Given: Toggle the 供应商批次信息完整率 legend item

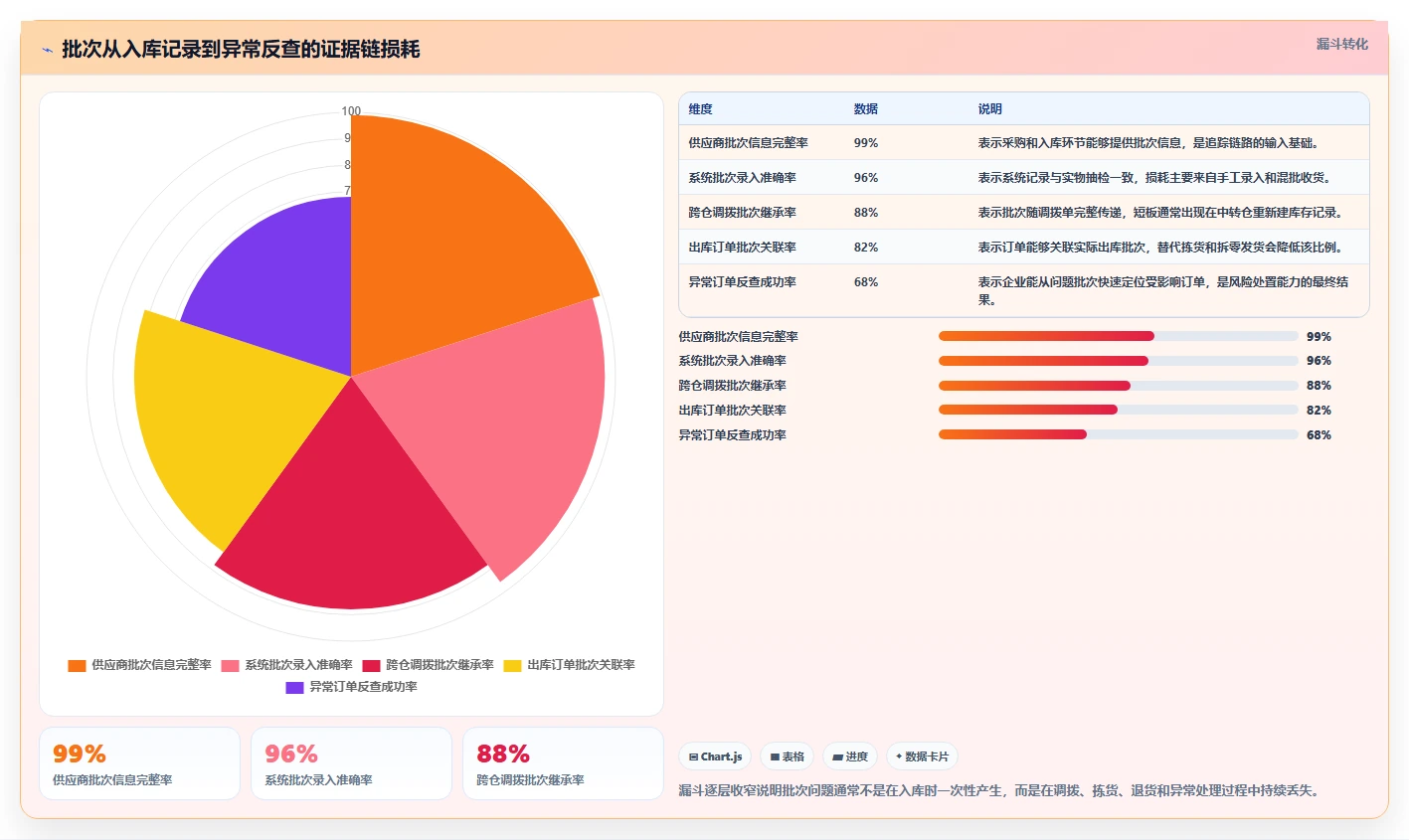Looking at the screenshot, I should pos(139,665).
